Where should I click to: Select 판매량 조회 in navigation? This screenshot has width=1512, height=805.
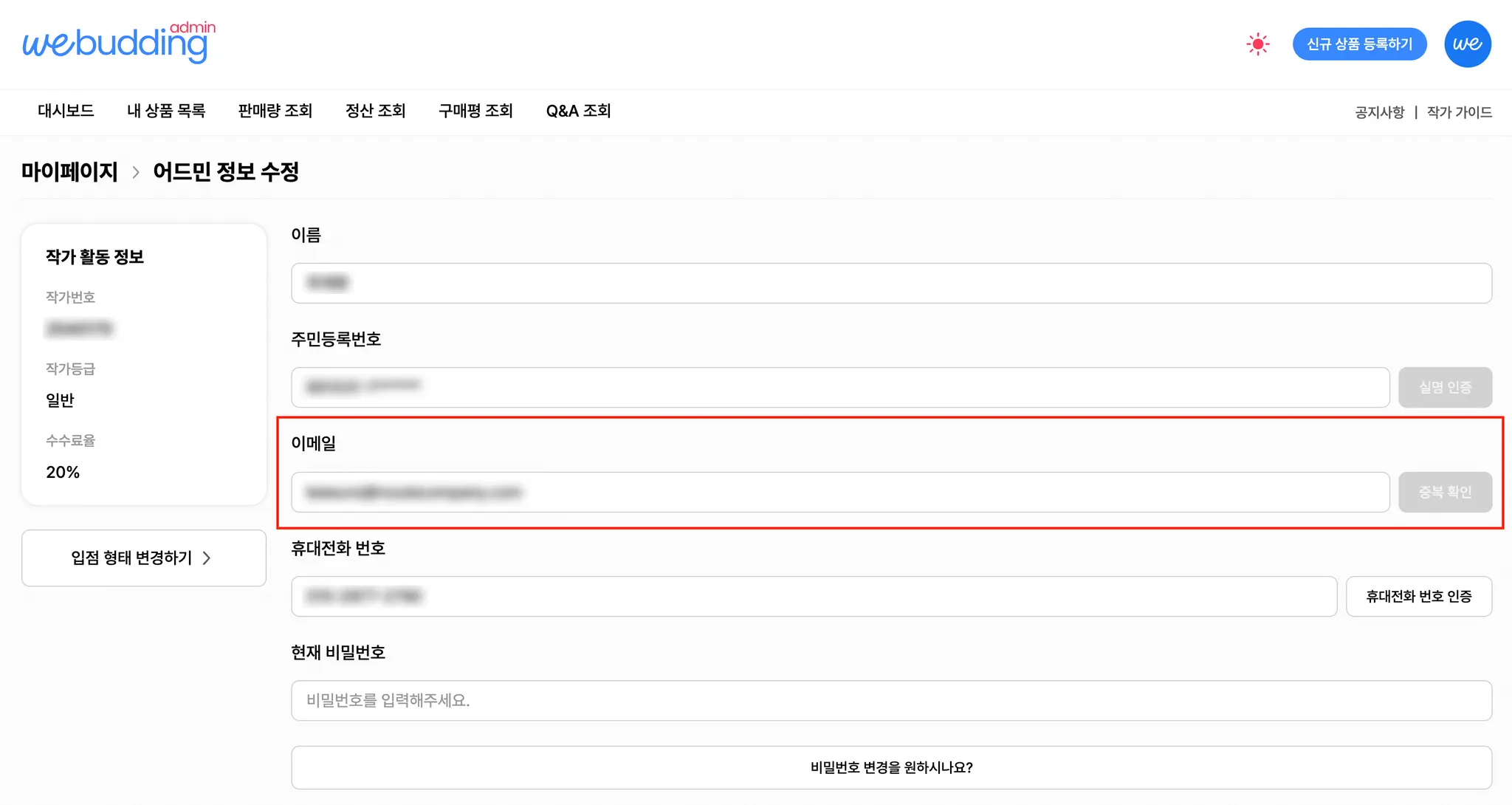click(x=275, y=111)
